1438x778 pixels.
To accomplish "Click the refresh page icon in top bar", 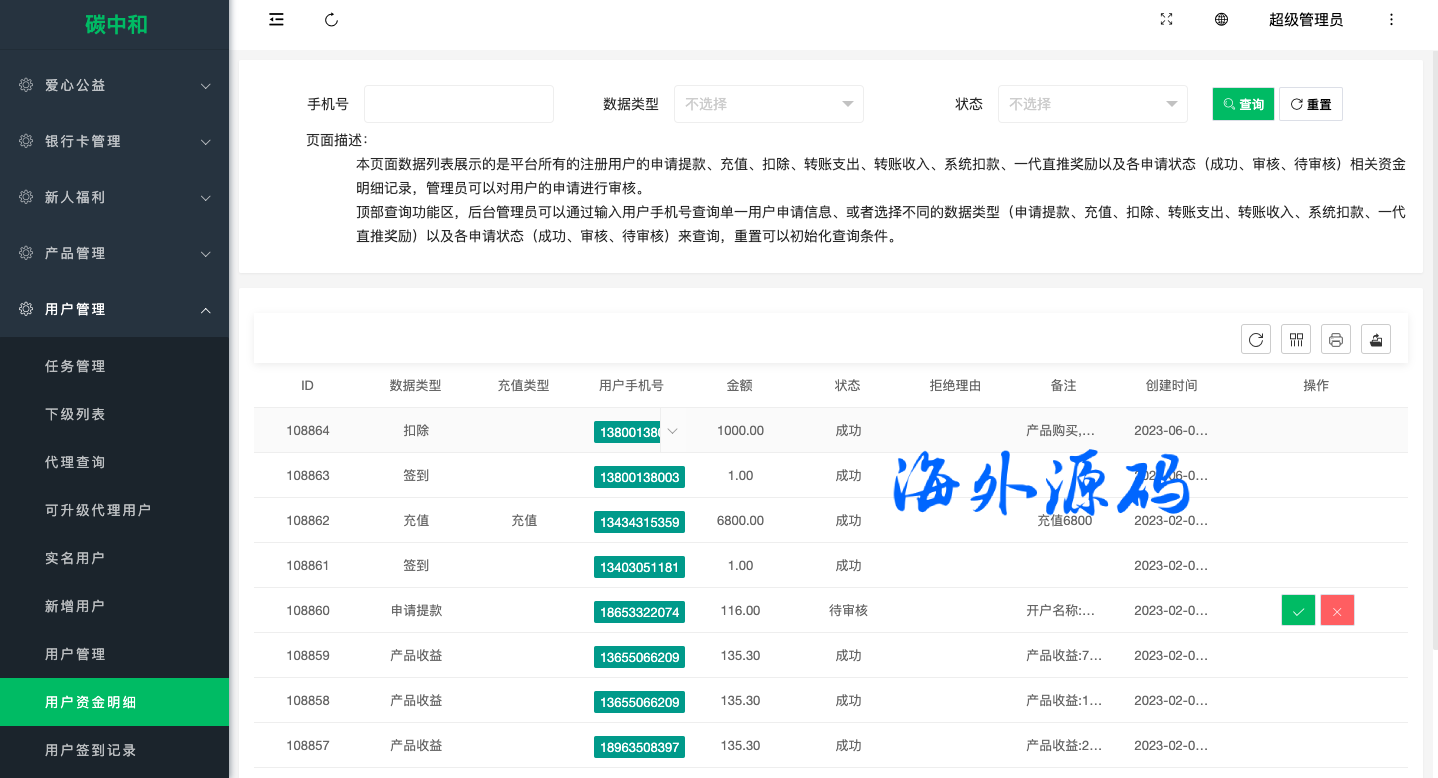I will [x=332, y=20].
